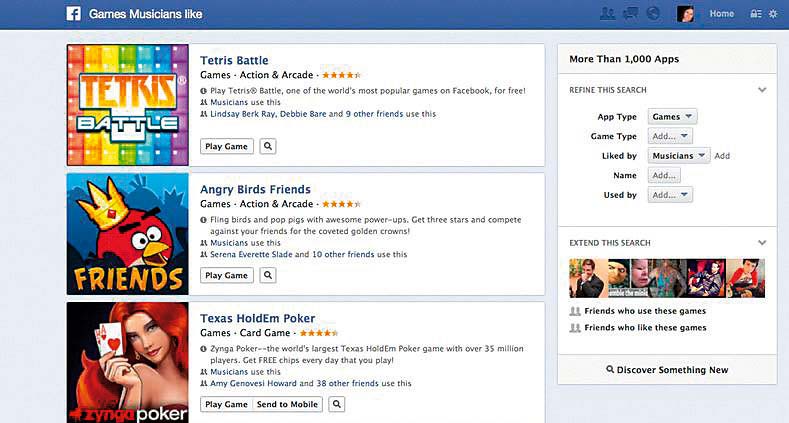Open App Type Games dropdown

coord(672,117)
